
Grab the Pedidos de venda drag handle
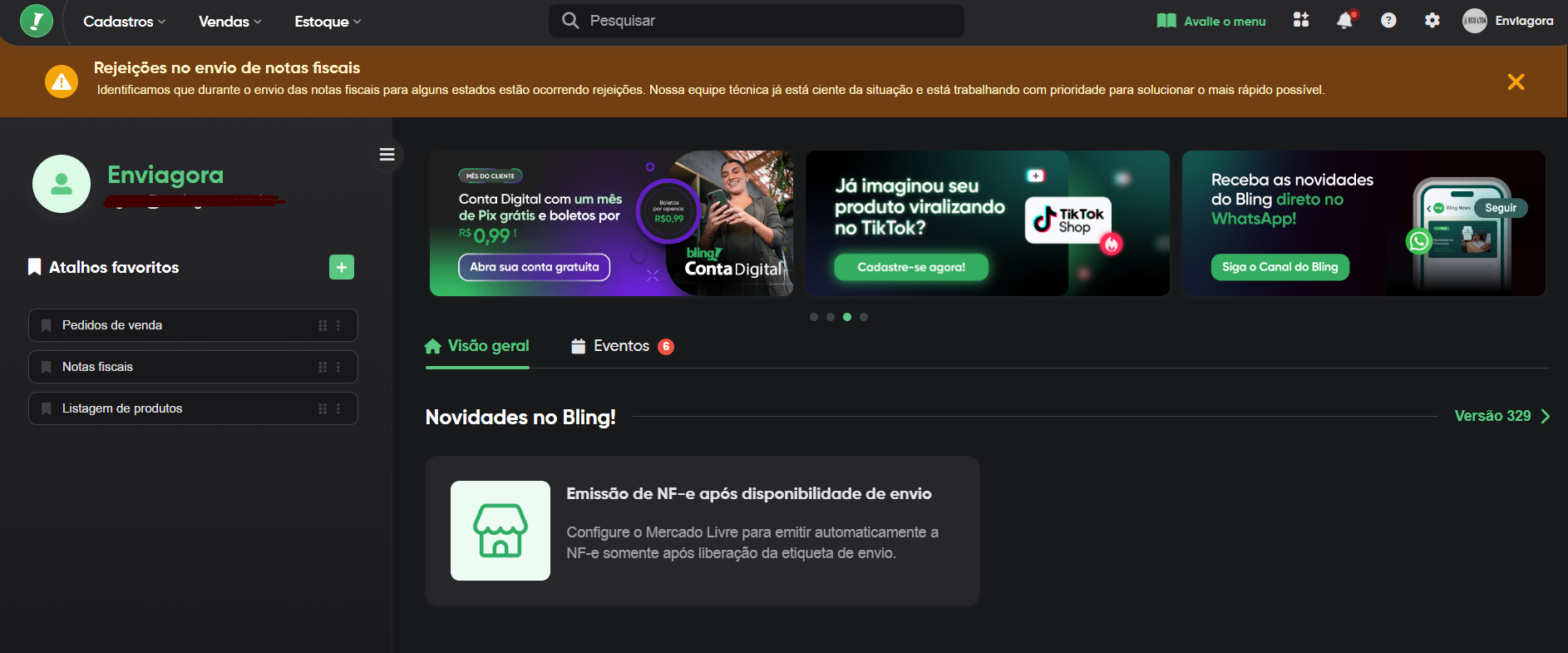click(323, 325)
